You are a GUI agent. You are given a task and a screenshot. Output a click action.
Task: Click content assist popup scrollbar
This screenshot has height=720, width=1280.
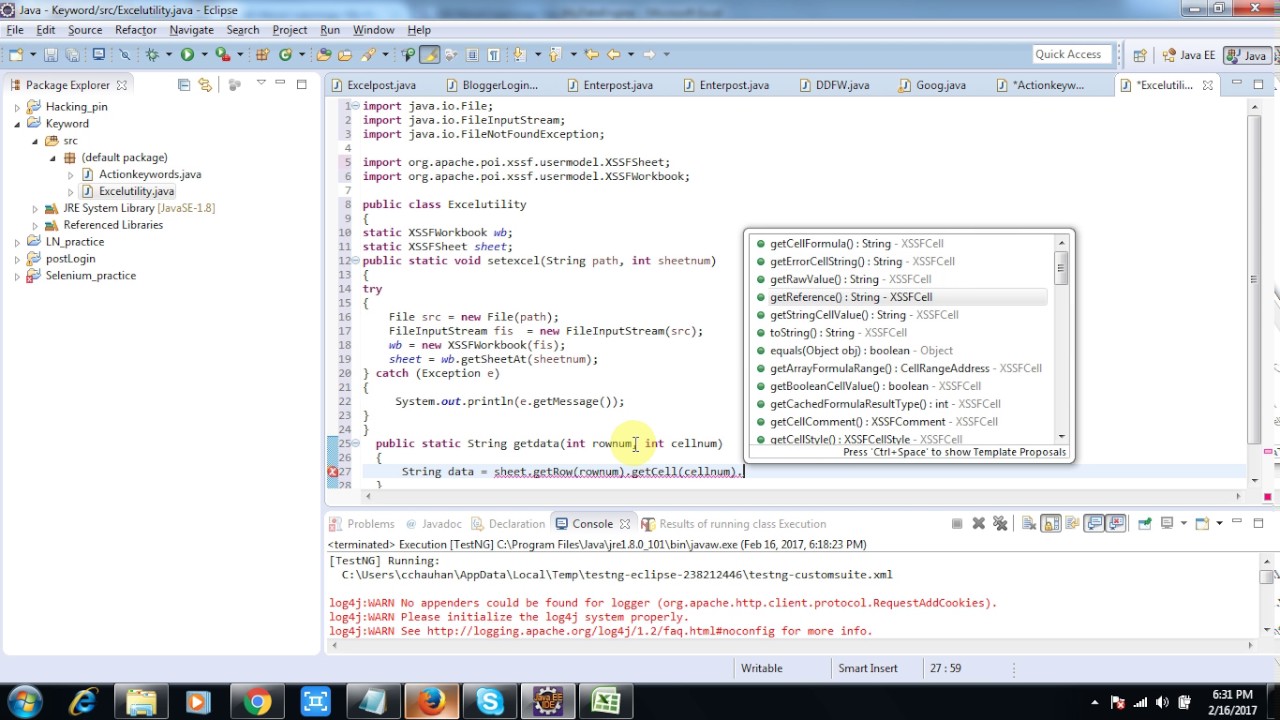click(x=1062, y=268)
